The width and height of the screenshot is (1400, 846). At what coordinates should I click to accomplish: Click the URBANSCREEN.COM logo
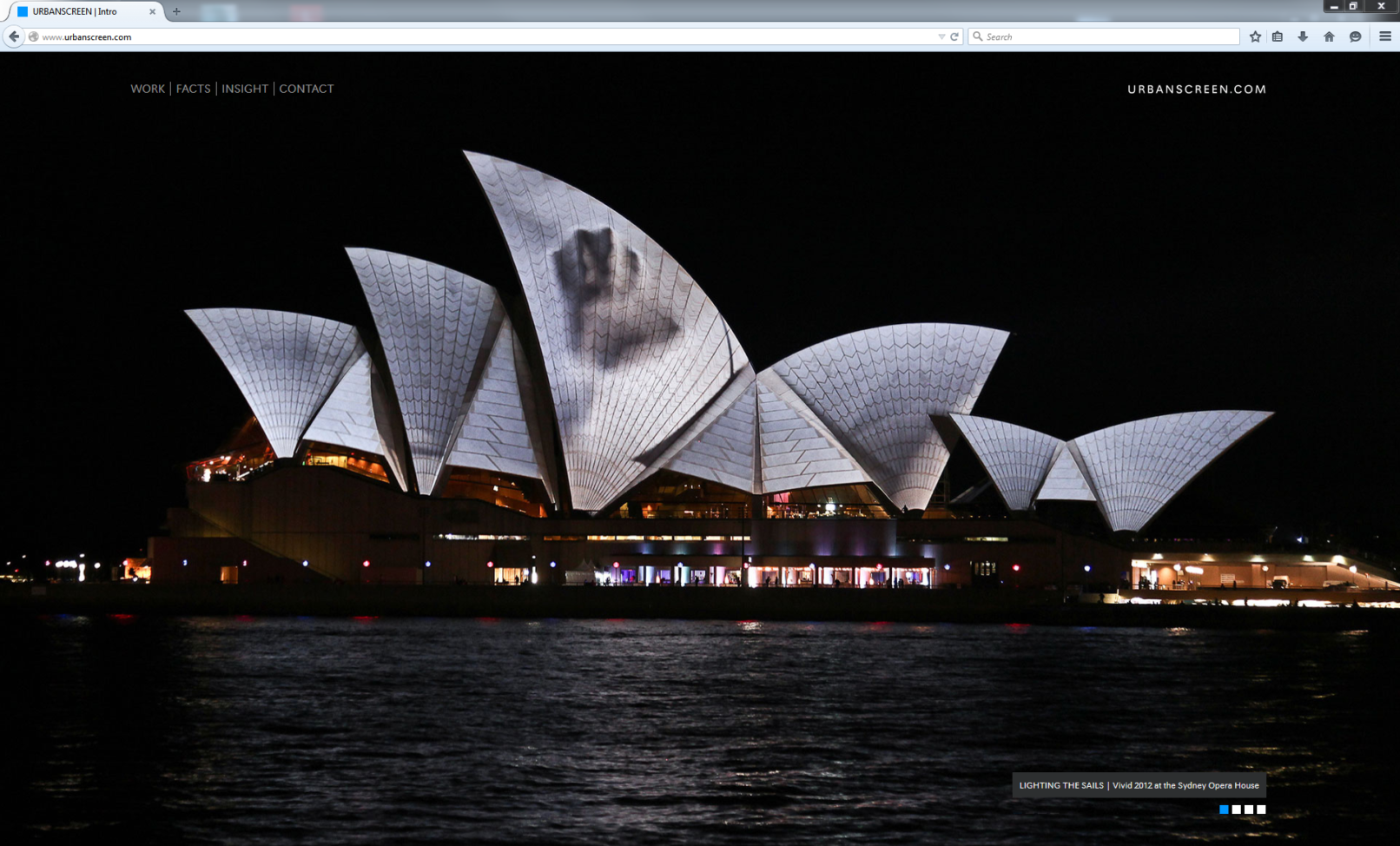[1196, 89]
